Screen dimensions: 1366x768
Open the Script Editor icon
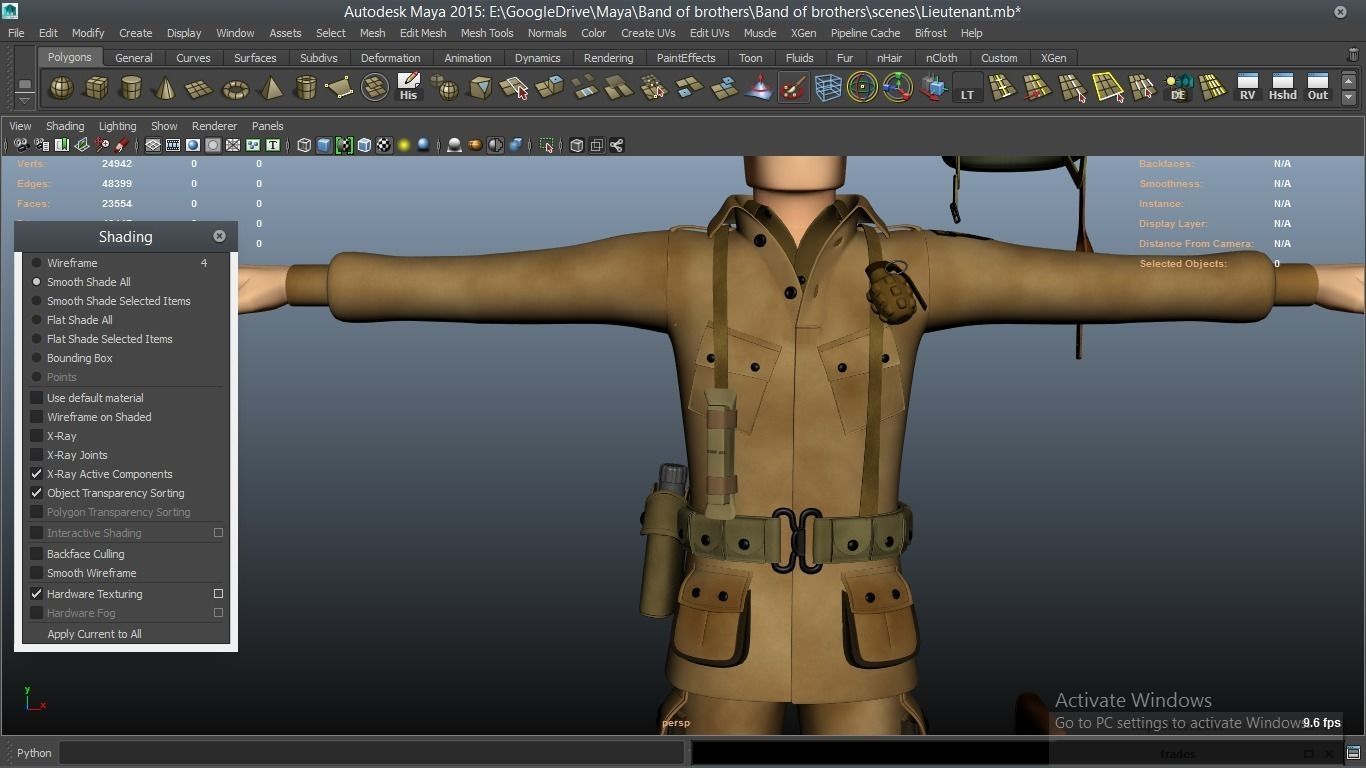pos(1353,753)
